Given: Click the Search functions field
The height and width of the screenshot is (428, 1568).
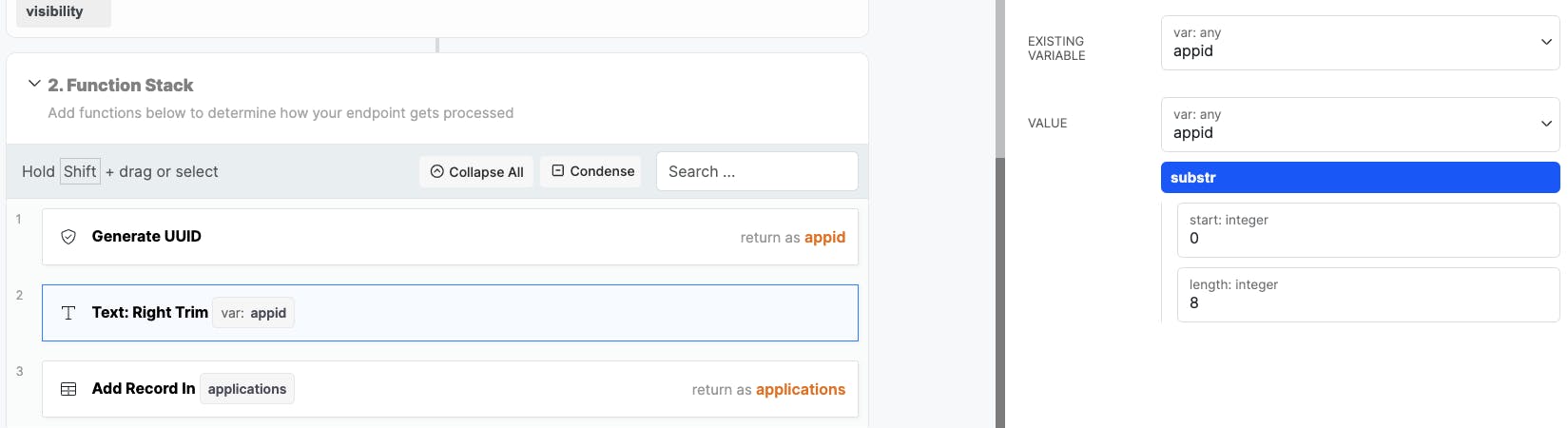Looking at the screenshot, I should (757, 171).
